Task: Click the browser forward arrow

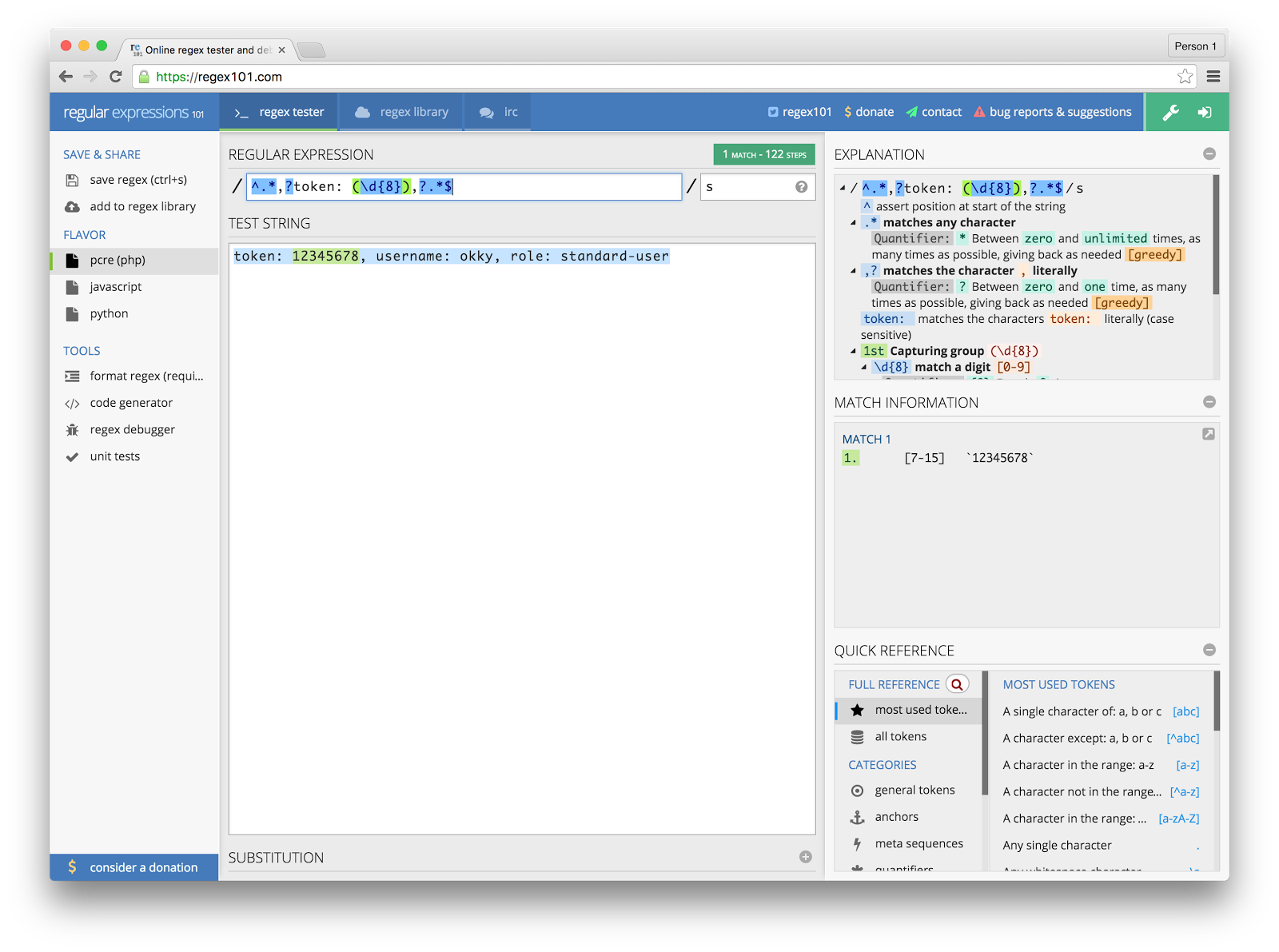Action: pyautogui.click(x=90, y=77)
